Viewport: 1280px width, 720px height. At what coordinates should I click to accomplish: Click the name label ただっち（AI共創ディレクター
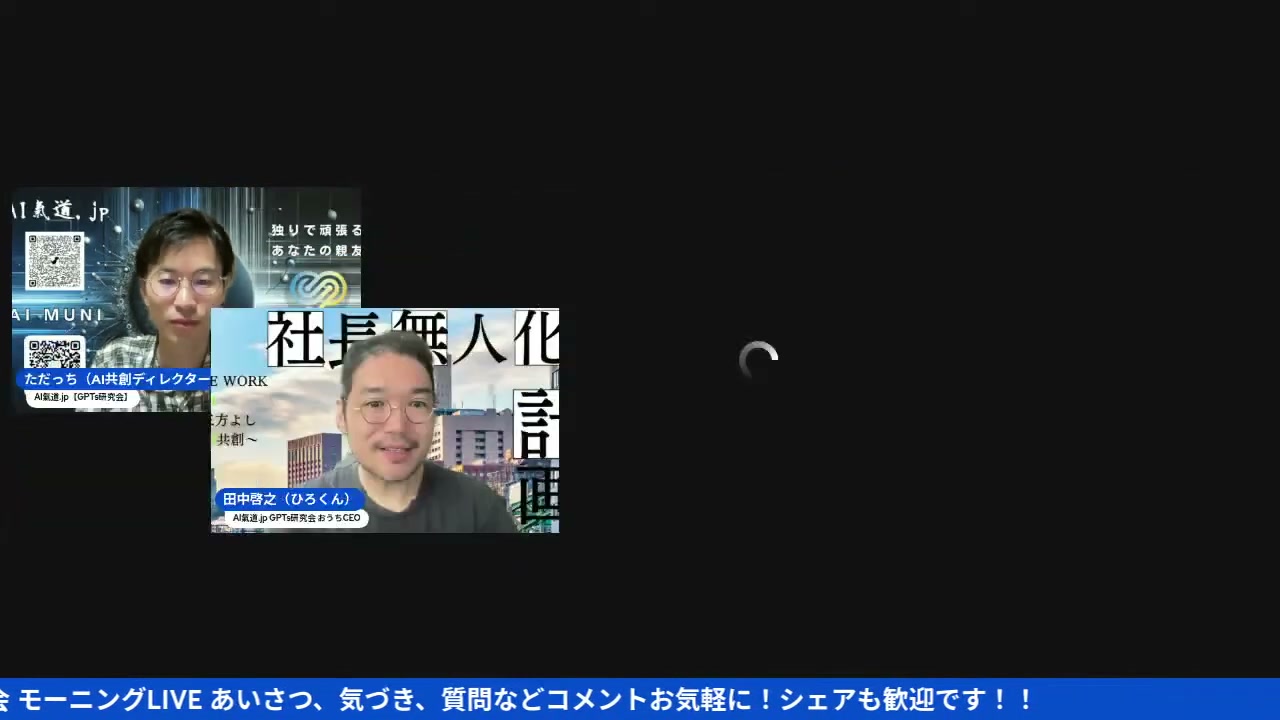coord(115,379)
